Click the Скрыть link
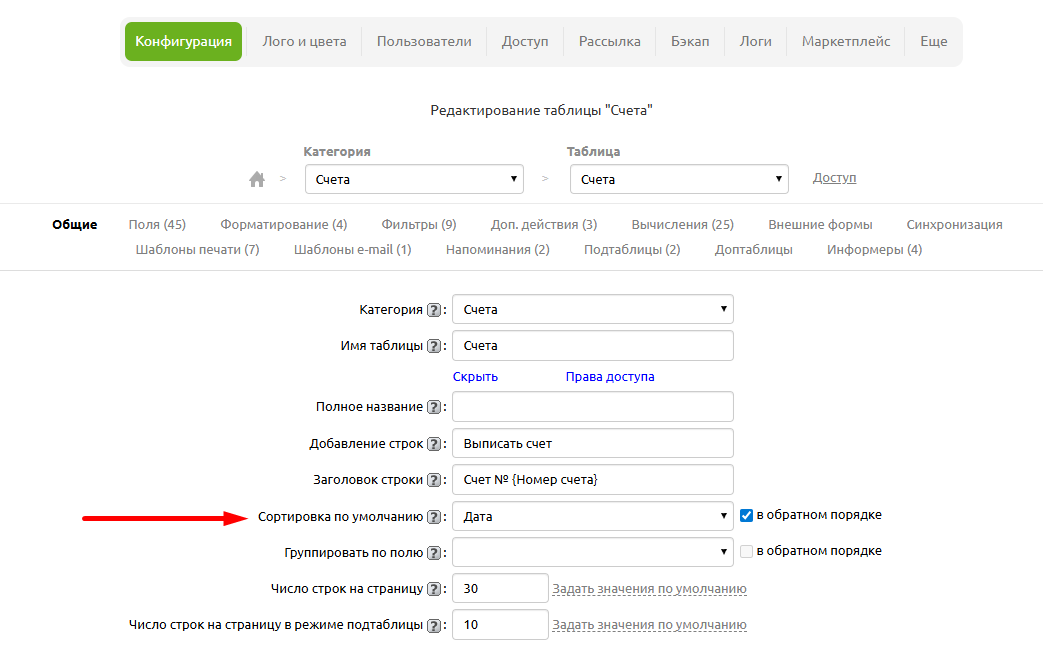The width and height of the screenshot is (1043, 646). pos(475,377)
